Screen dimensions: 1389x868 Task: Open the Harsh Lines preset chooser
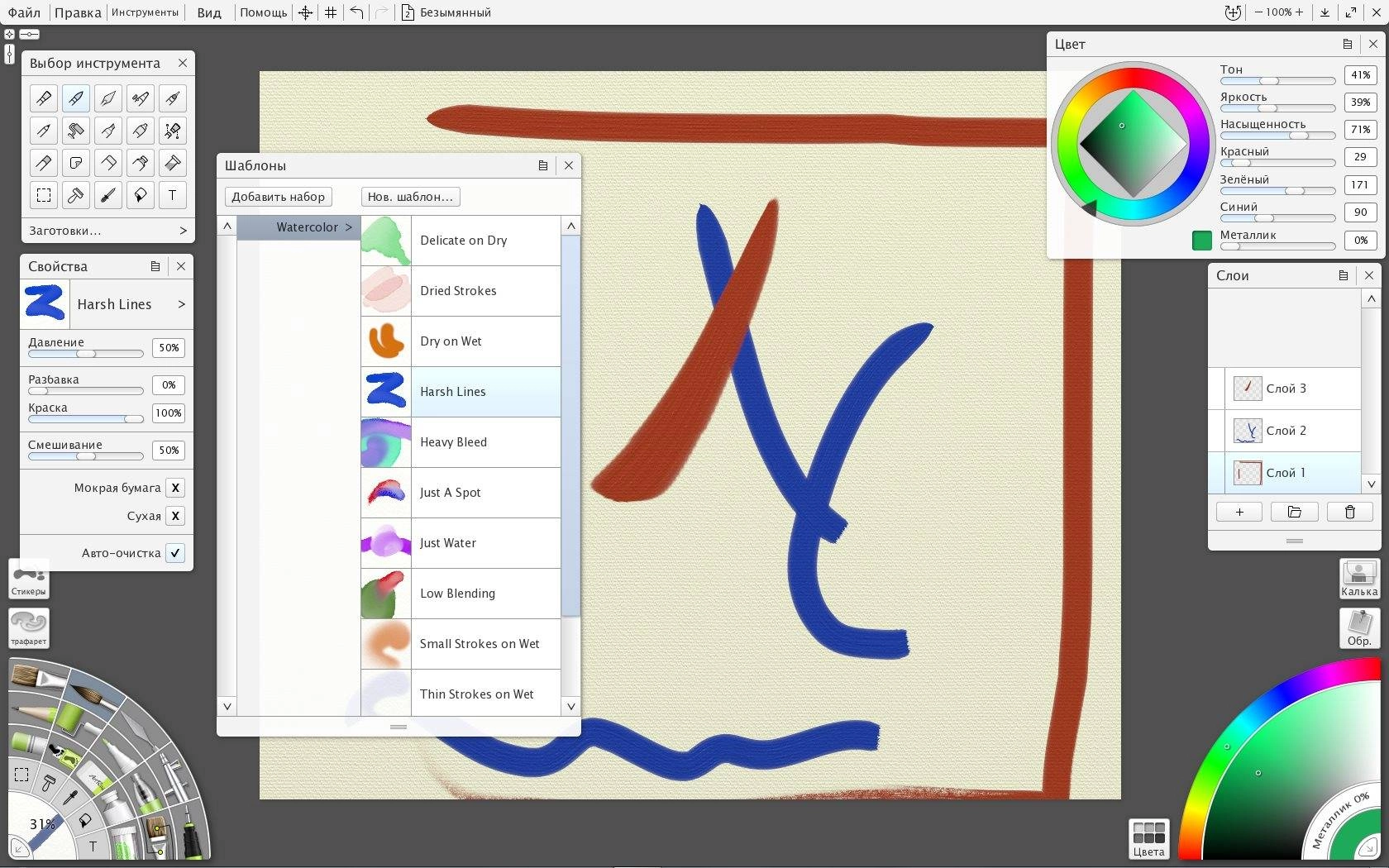[107, 303]
